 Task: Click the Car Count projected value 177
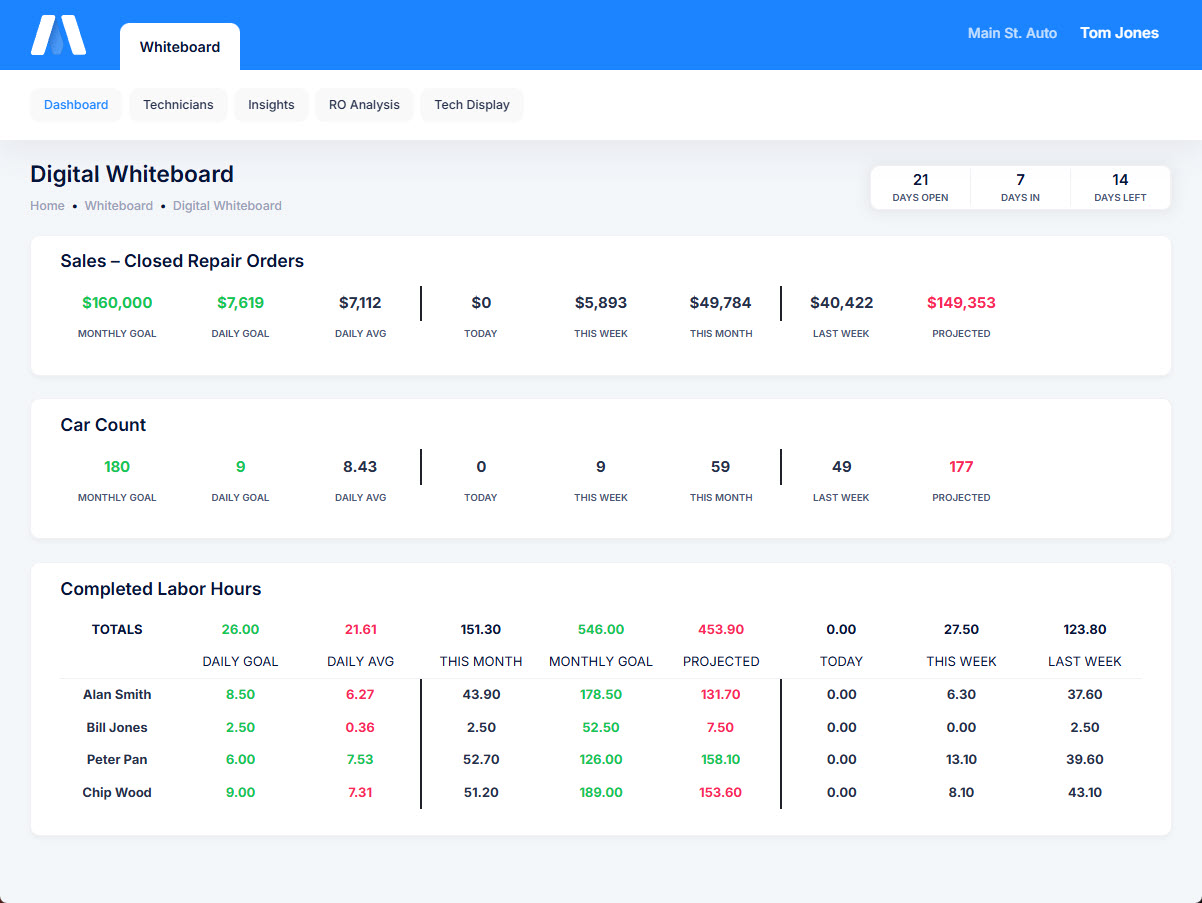click(961, 467)
